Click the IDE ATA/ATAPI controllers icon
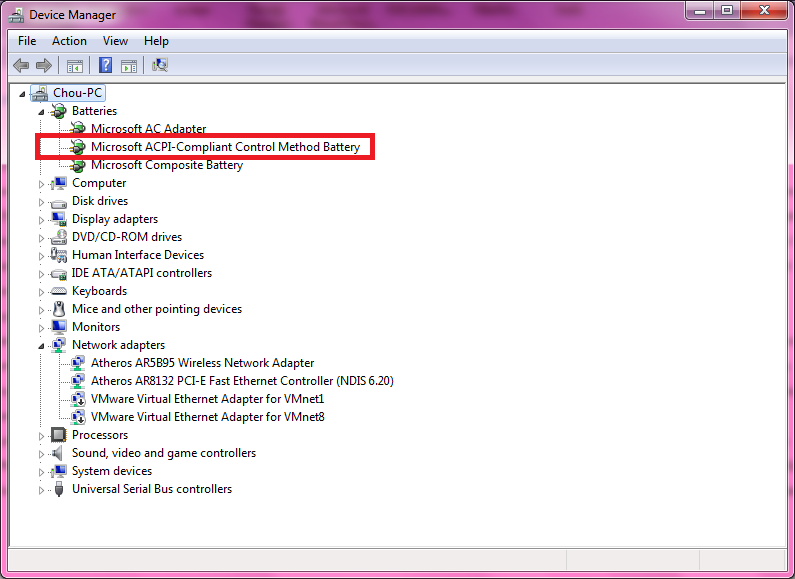795x579 pixels. pos(59,274)
